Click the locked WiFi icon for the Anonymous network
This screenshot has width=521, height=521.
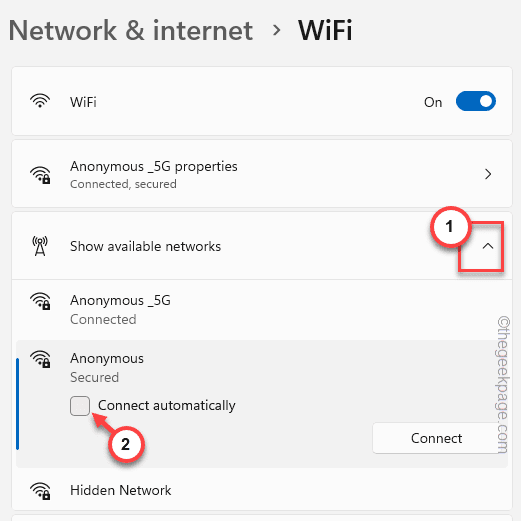(x=40, y=359)
